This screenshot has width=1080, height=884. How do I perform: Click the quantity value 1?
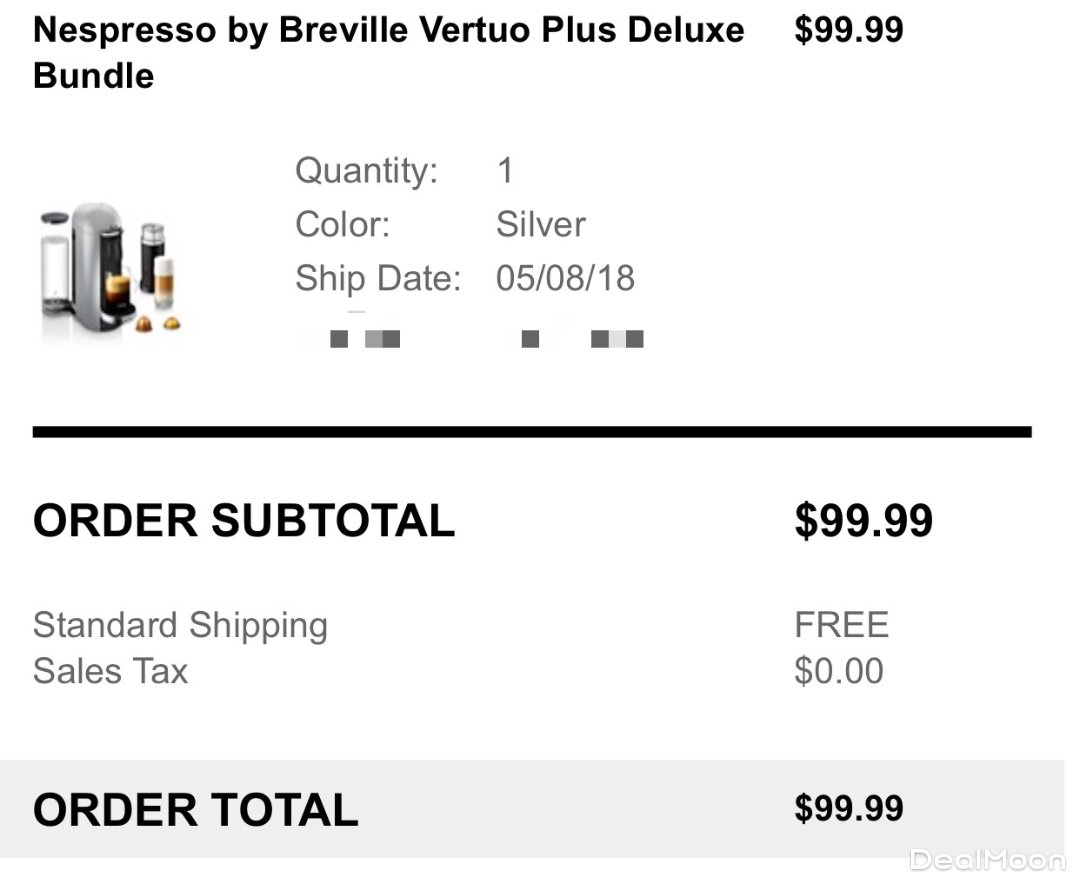505,171
